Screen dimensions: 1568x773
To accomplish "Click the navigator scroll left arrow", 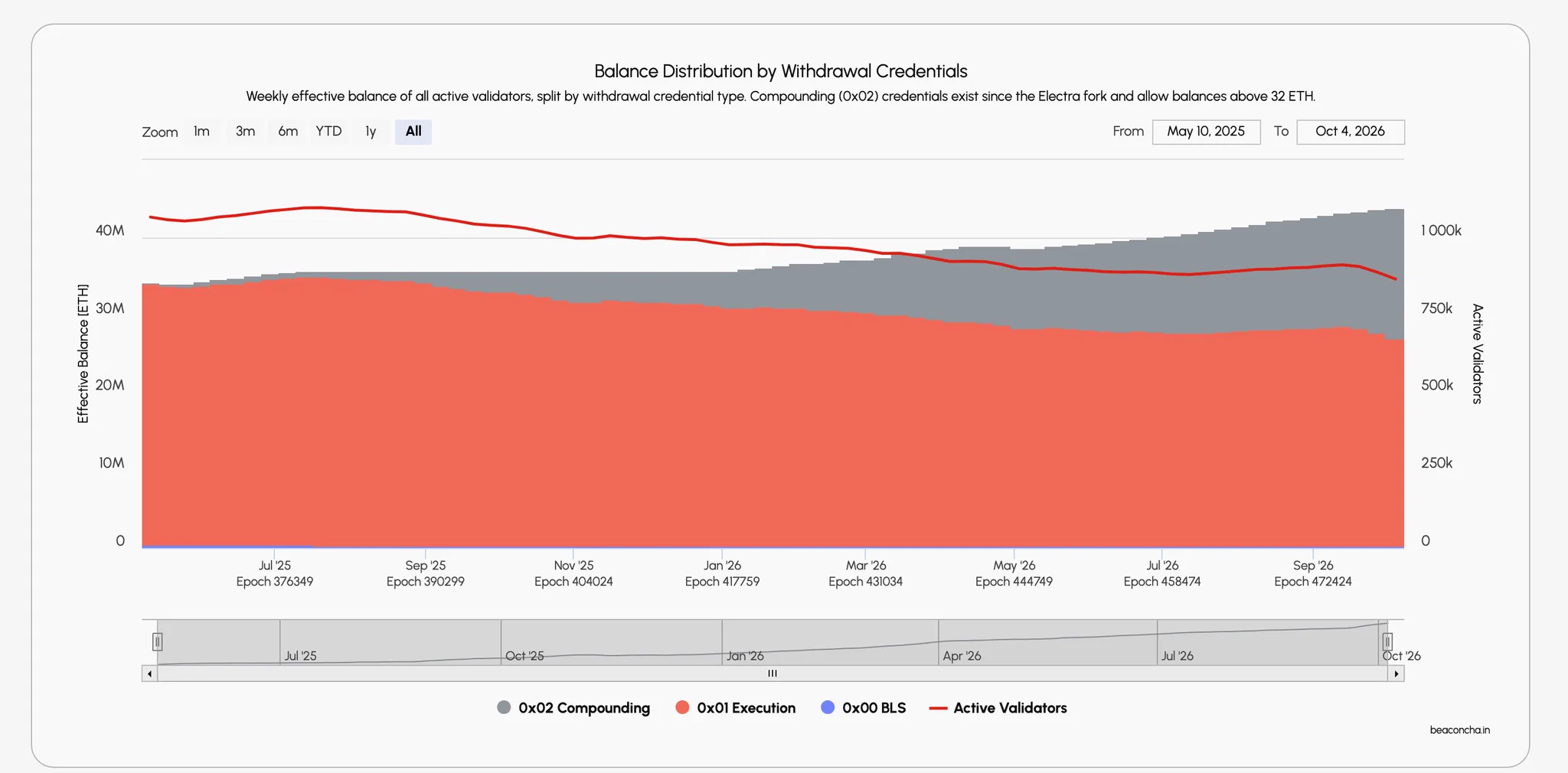I will tap(149, 674).
